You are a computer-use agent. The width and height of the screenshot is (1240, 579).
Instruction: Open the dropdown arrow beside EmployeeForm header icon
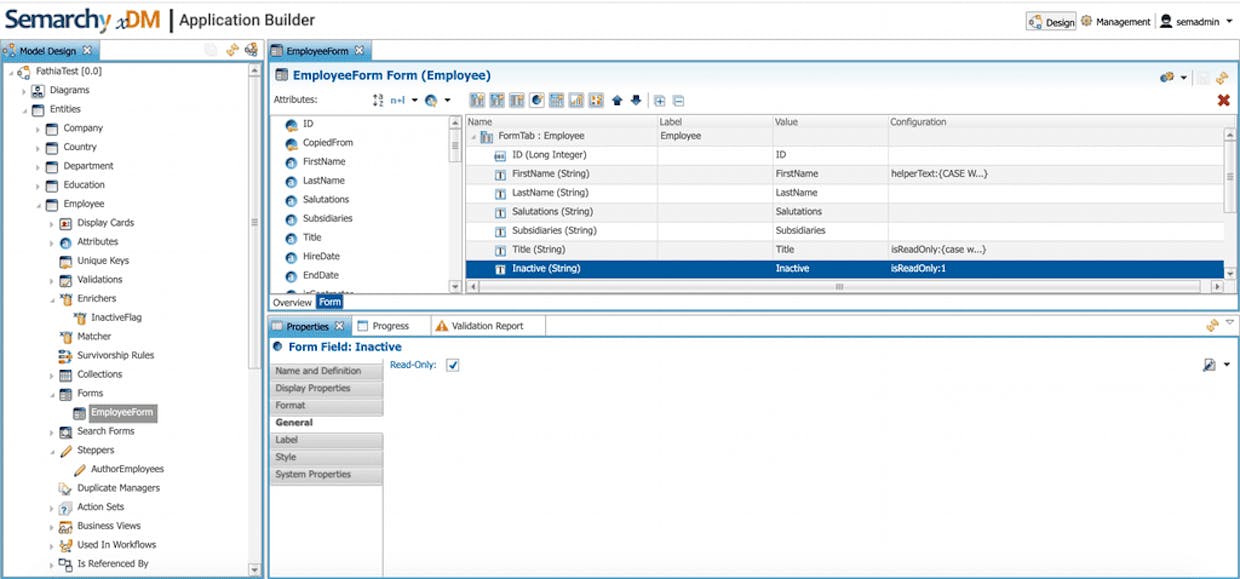pos(1184,78)
